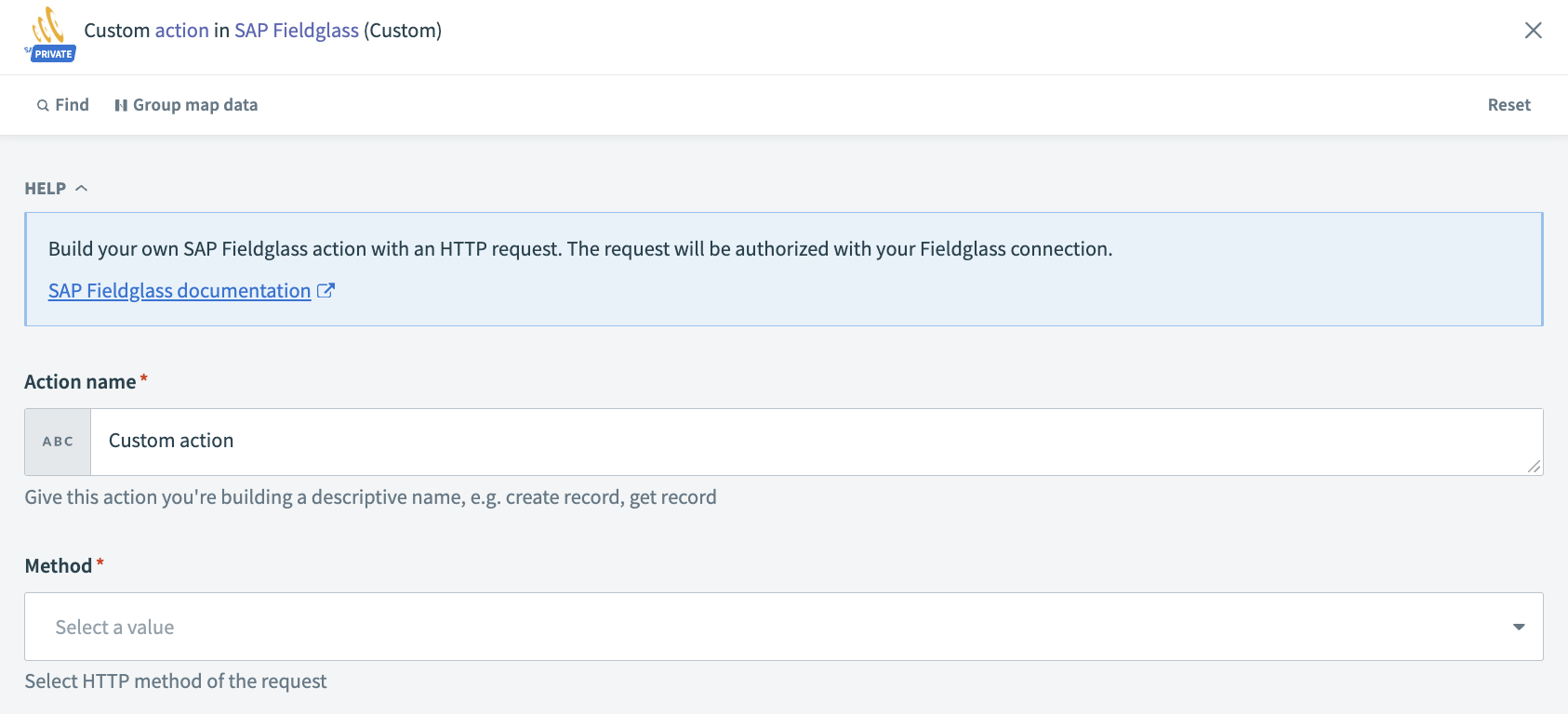Screen dimensions: 1568x714
Task: Click Find in the toolbar
Action: (72, 105)
